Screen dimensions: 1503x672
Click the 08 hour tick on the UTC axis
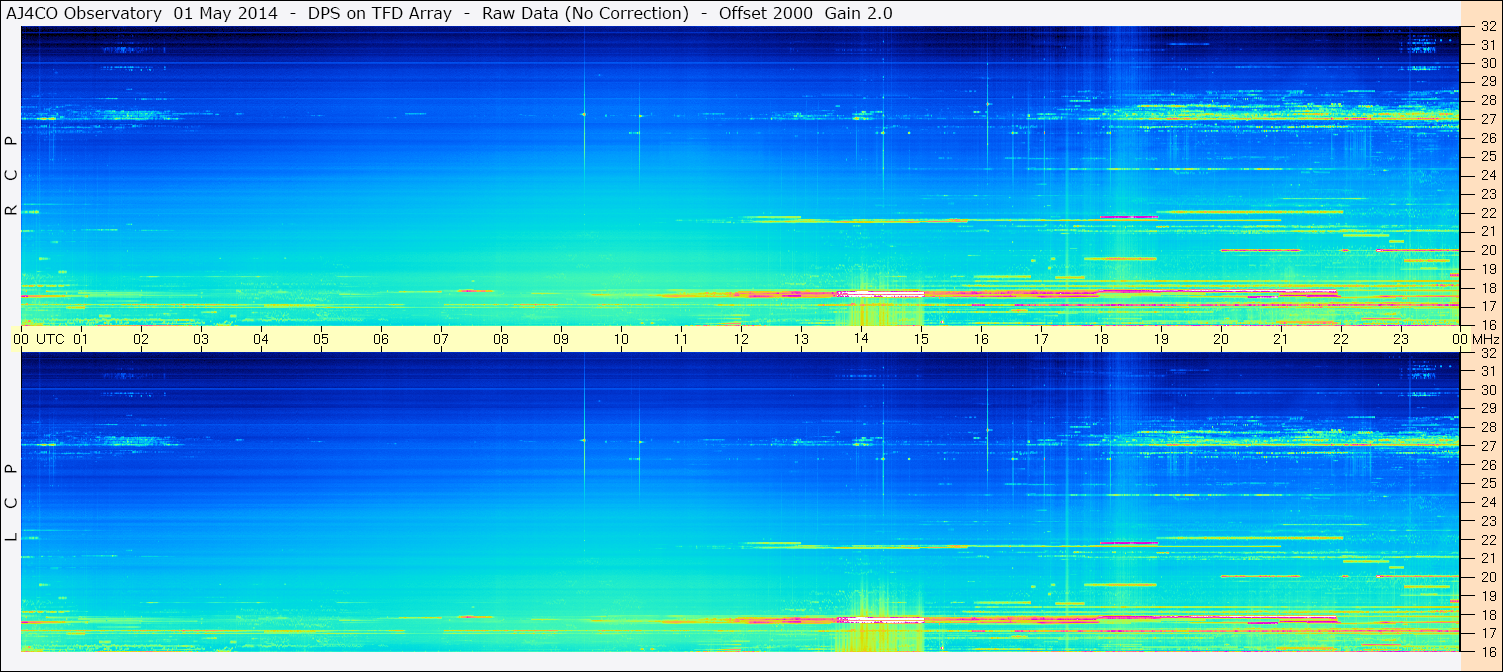(x=501, y=339)
